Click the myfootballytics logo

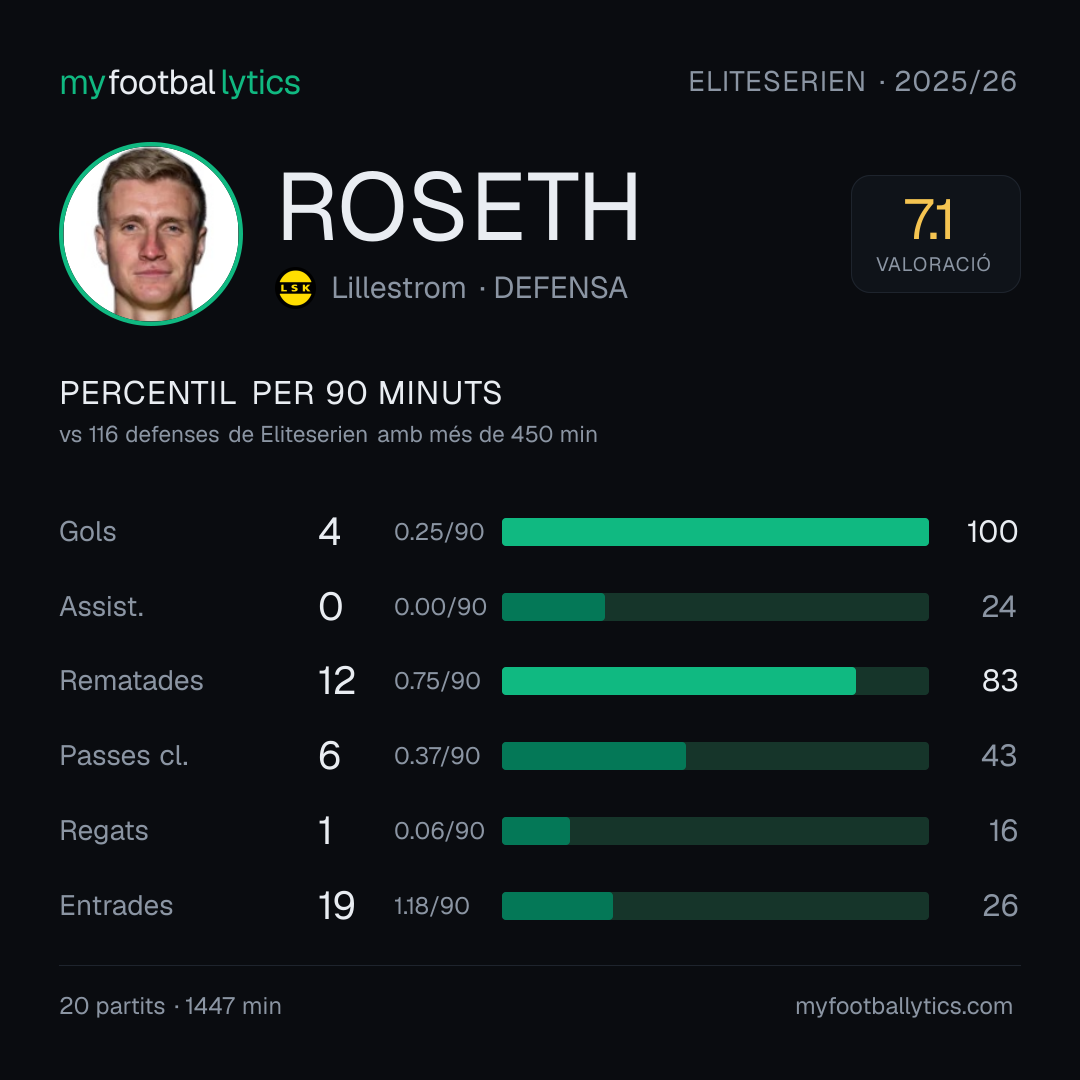point(180,83)
